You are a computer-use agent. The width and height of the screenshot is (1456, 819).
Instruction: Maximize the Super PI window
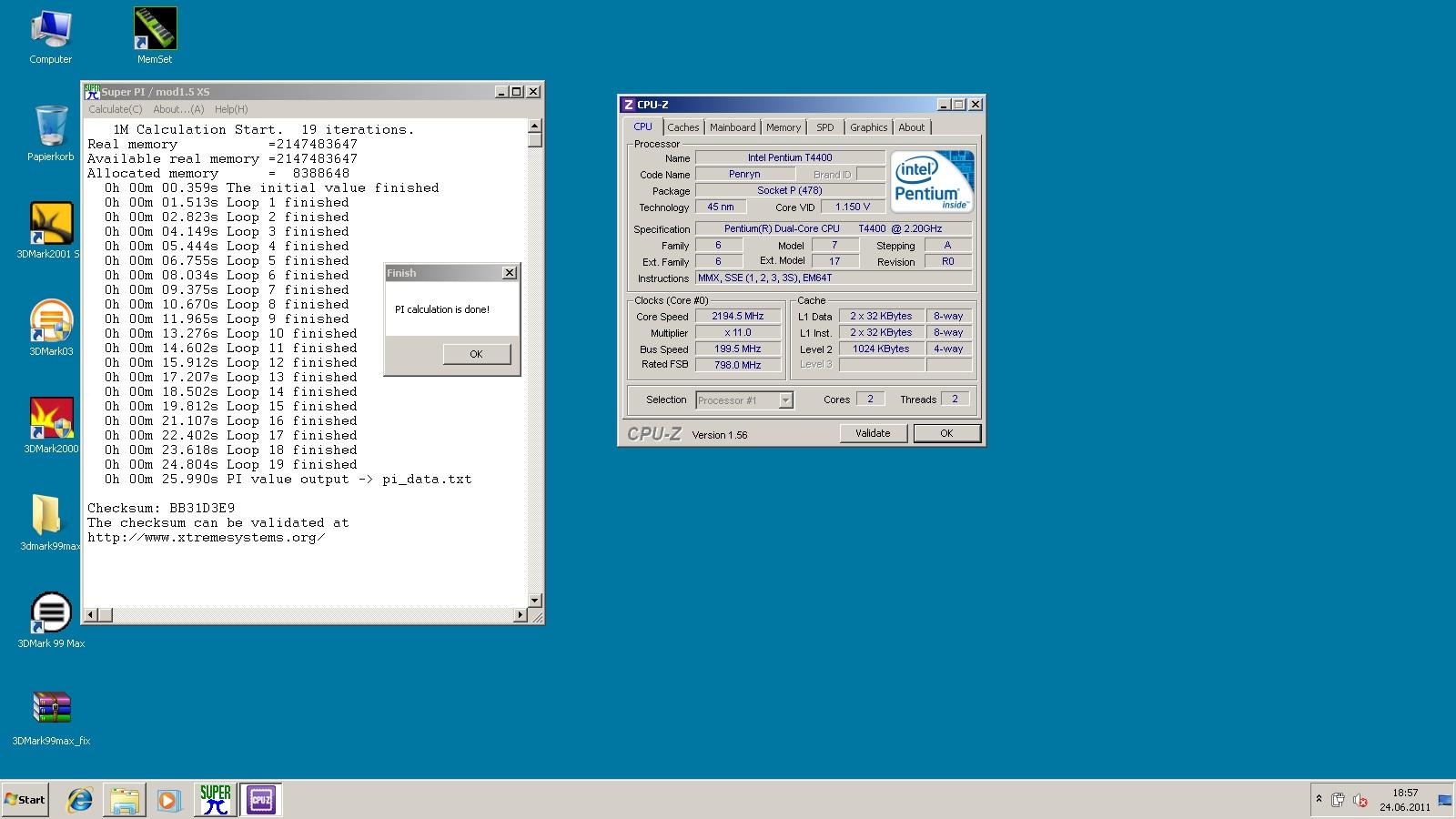(517, 91)
